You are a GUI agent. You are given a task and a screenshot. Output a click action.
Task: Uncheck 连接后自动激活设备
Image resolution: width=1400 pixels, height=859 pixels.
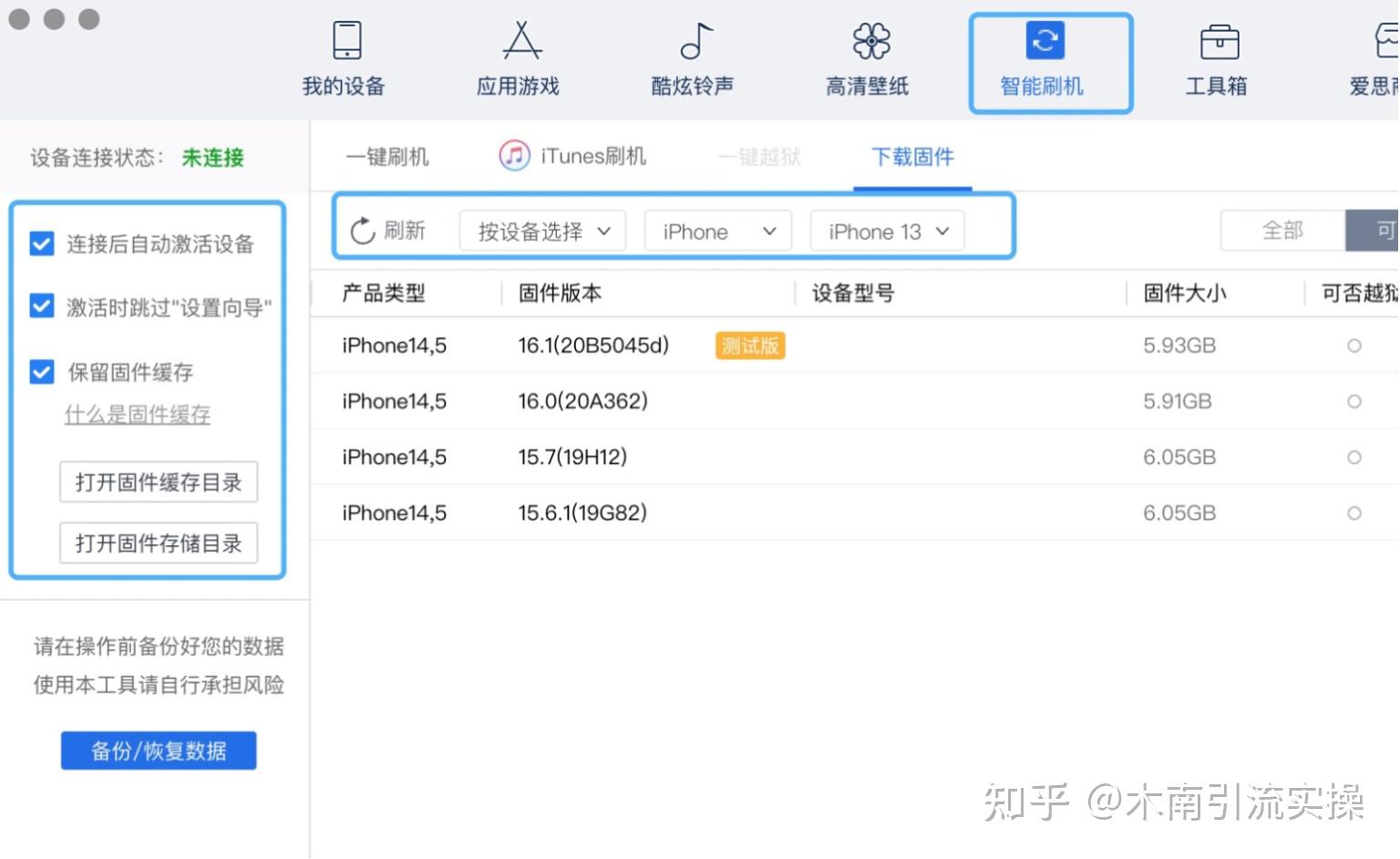pyautogui.click(x=41, y=243)
